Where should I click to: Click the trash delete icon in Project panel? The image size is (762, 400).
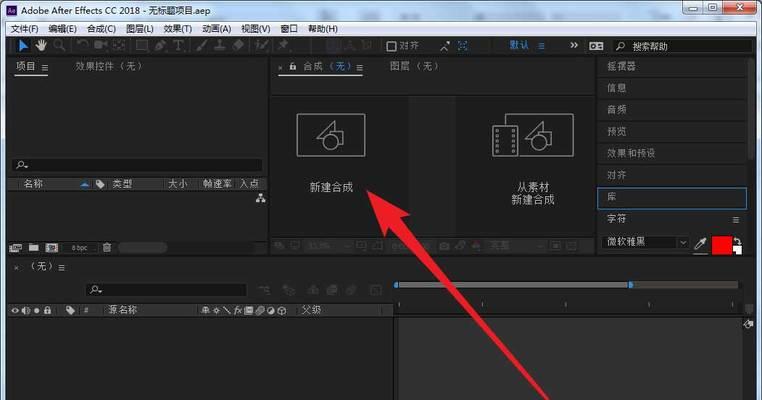[107, 247]
